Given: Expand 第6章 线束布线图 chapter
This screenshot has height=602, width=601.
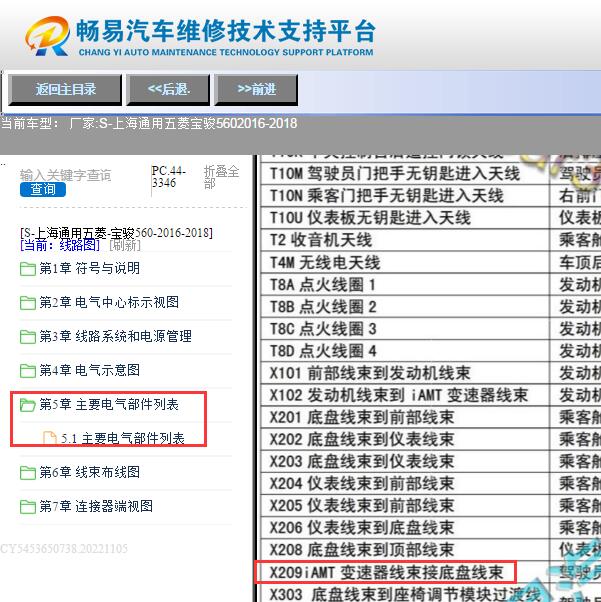Looking at the screenshot, I should tap(89, 472).
